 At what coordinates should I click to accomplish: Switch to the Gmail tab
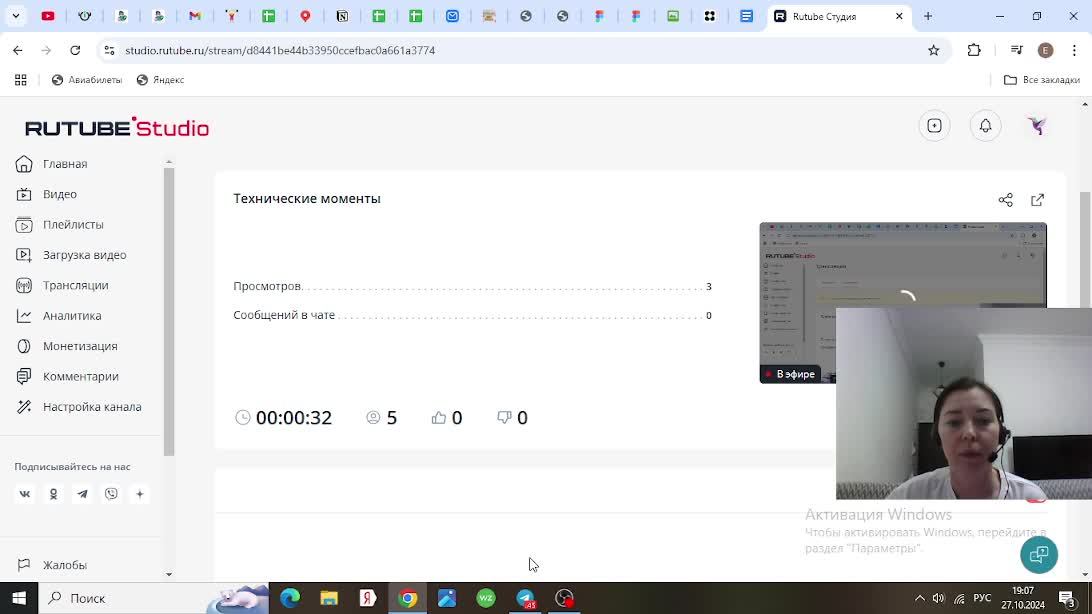click(x=195, y=16)
